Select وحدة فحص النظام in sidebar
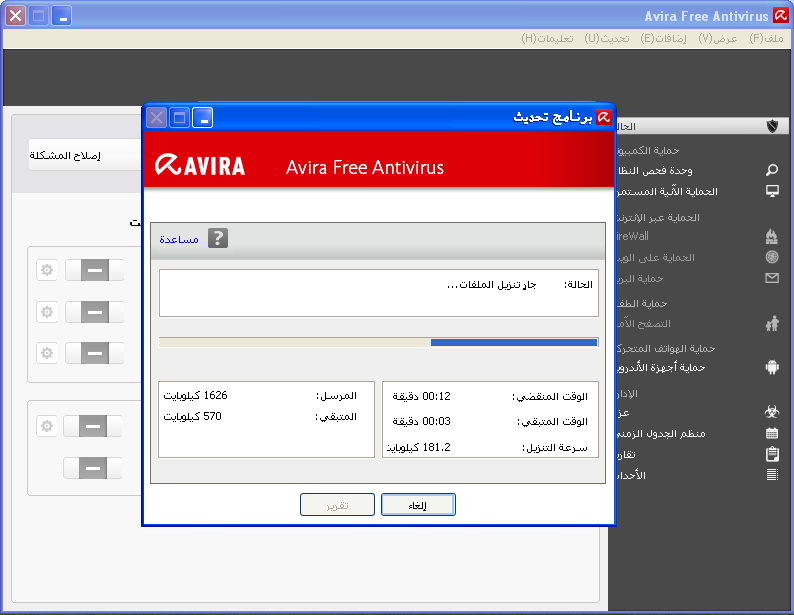Image resolution: width=794 pixels, height=615 pixels. click(654, 171)
